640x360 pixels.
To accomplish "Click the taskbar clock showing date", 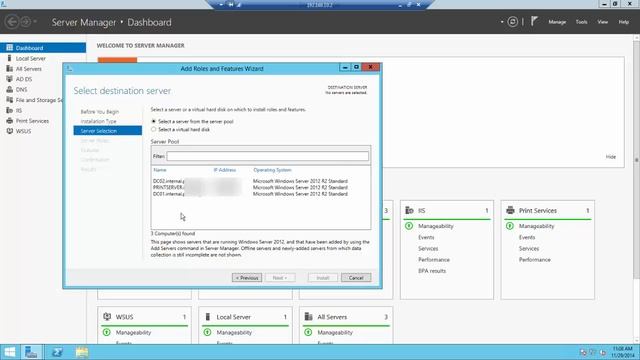I will [623, 352].
